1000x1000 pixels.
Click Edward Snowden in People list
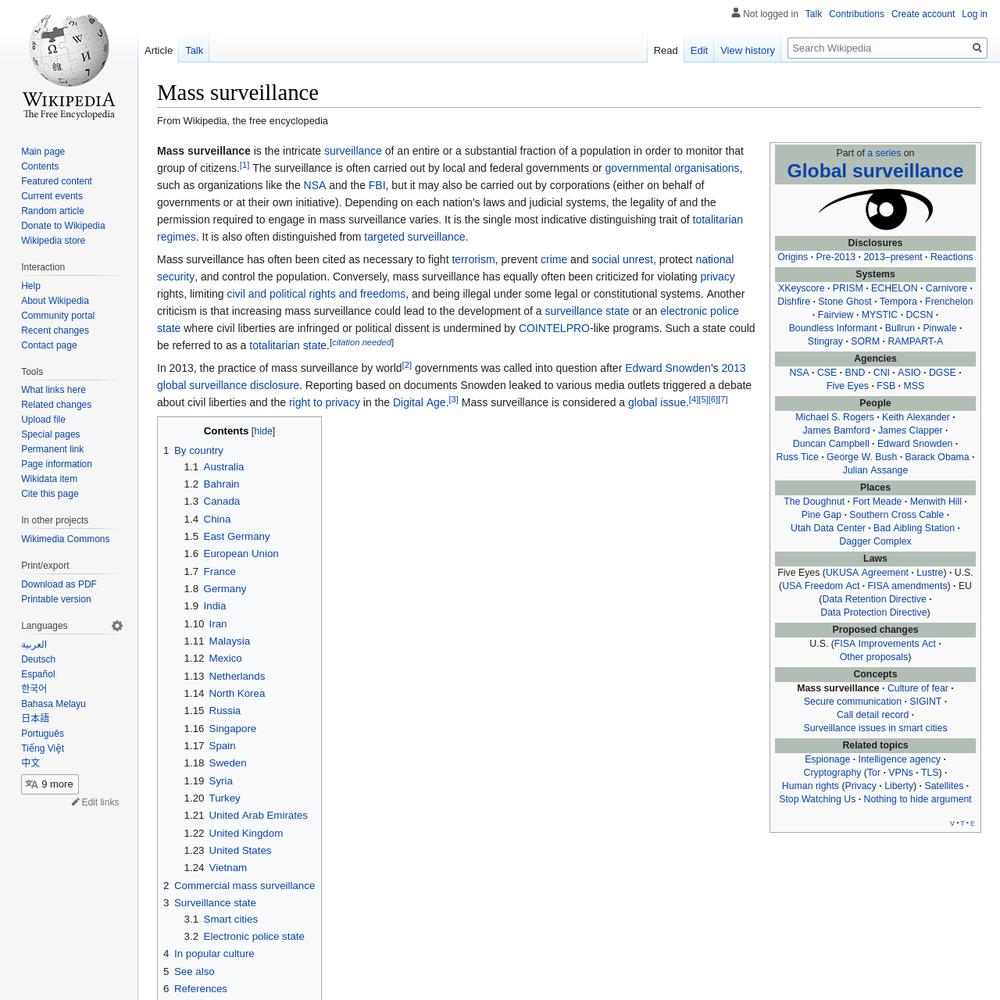click(x=915, y=444)
